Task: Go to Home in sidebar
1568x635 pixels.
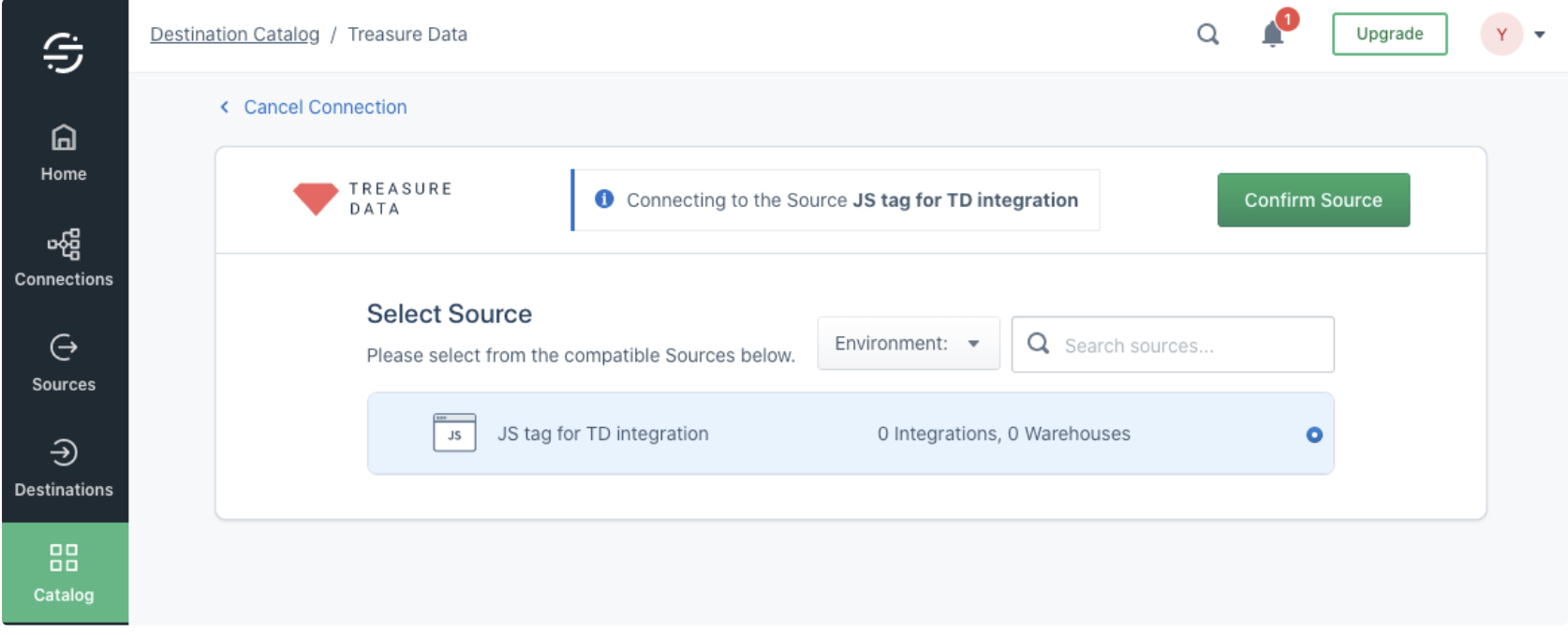Action: [x=64, y=154]
